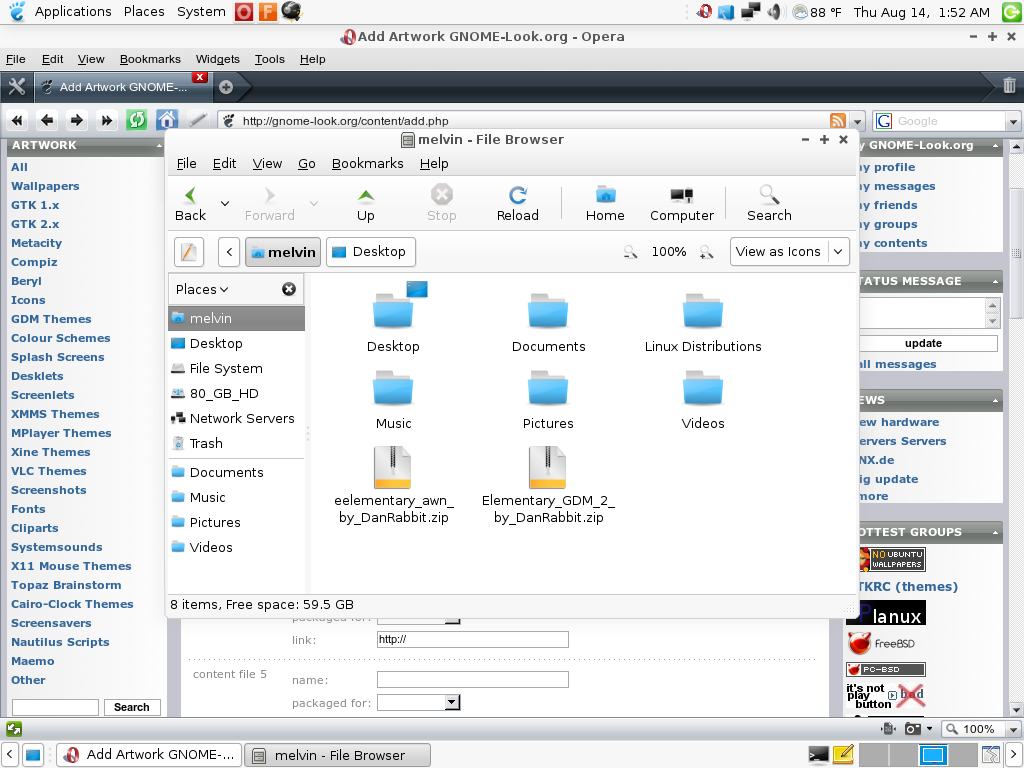Select Elementary_GDM_2_by_DanRabbit.zip archive
Image resolution: width=1024 pixels, height=768 pixels.
(x=548, y=485)
